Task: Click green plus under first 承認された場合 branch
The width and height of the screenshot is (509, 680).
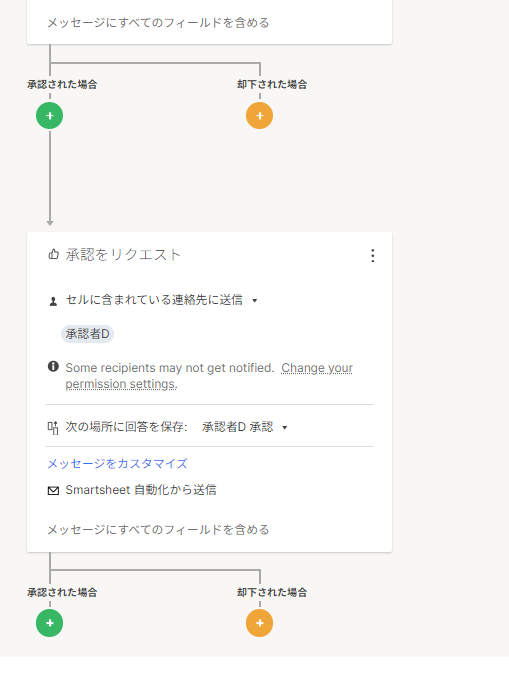Action: coord(49,116)
